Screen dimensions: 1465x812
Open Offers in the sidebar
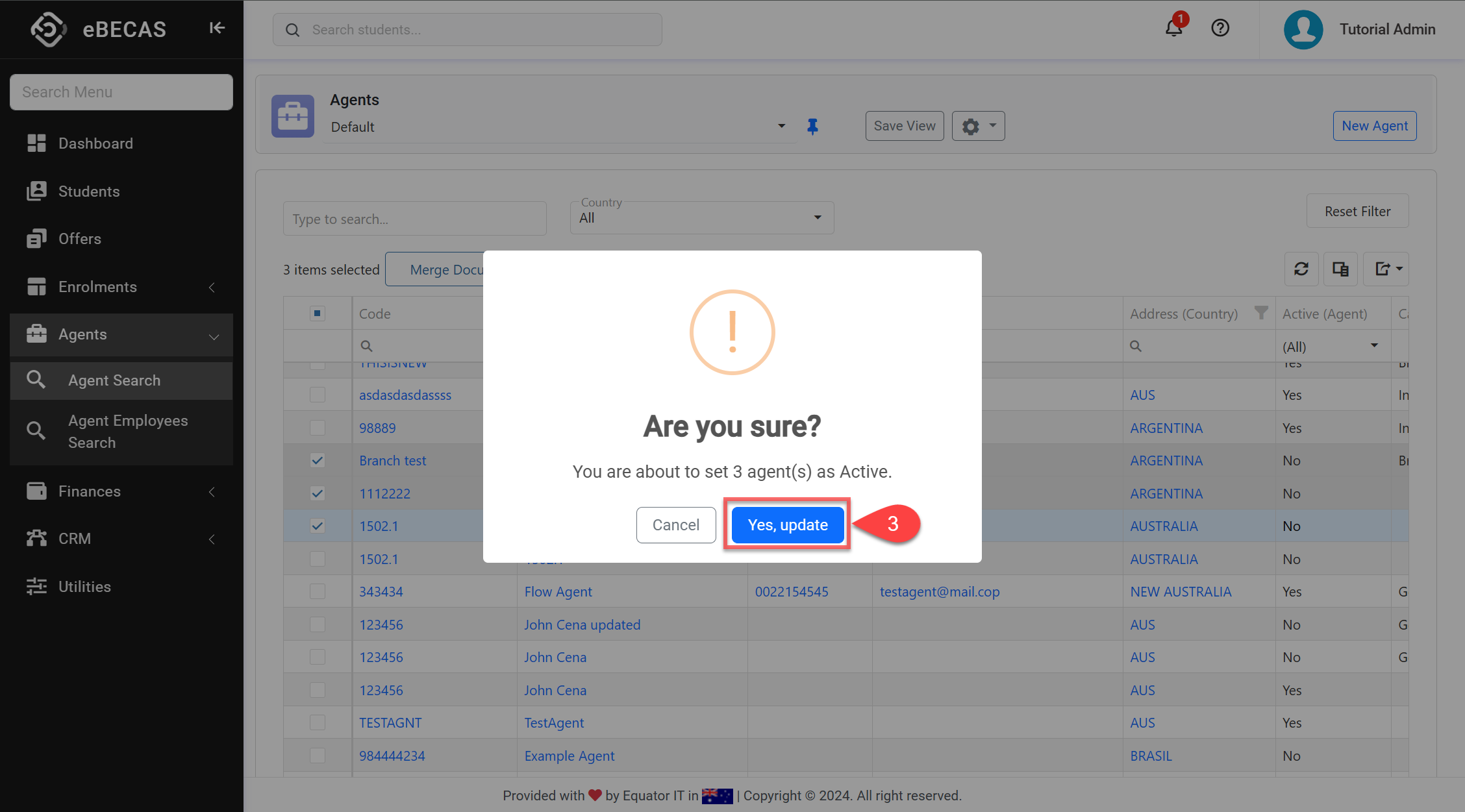tap(121, 239)
